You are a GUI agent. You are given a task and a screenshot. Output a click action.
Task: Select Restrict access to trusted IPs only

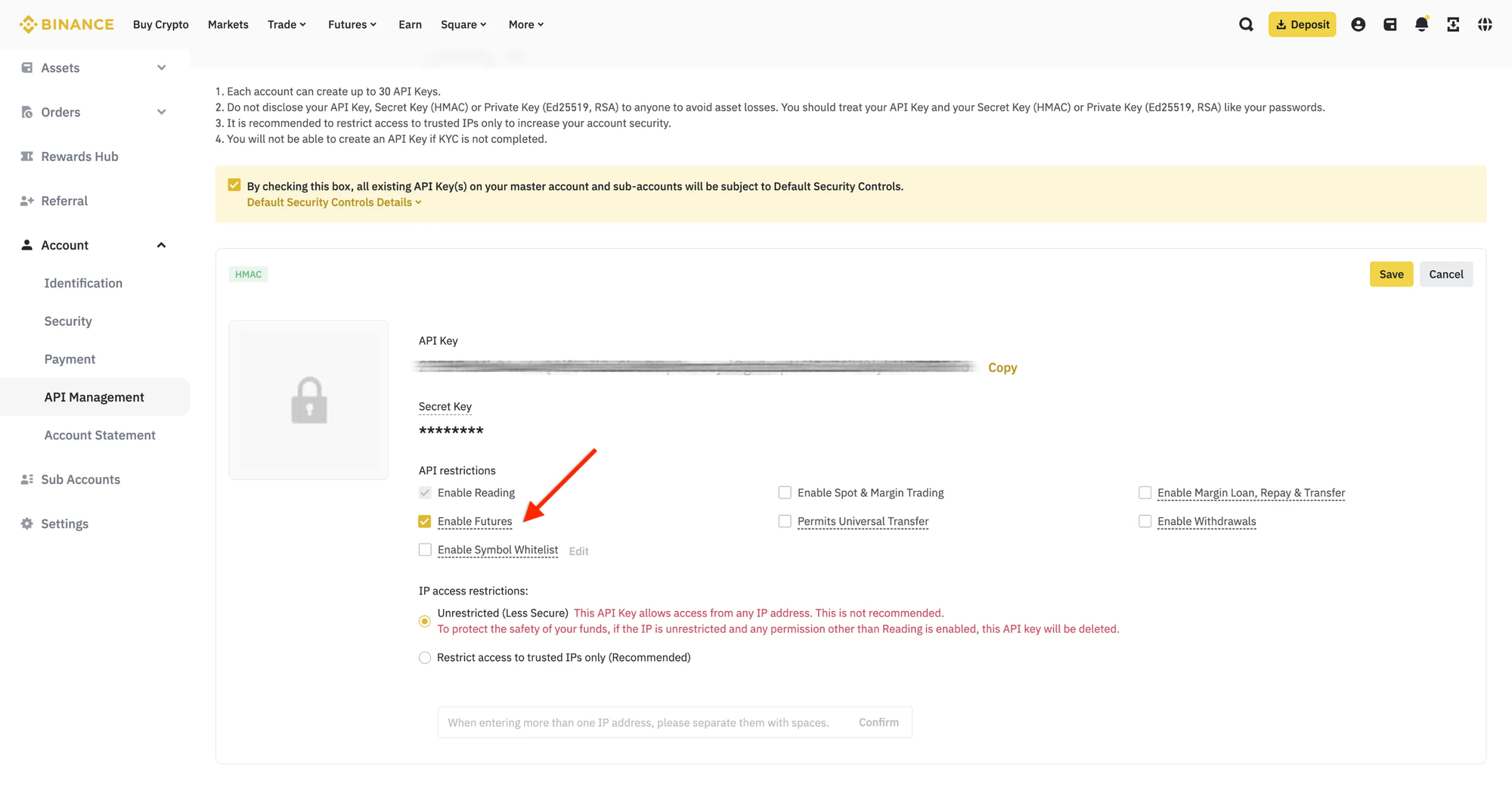tap(425, 657)
